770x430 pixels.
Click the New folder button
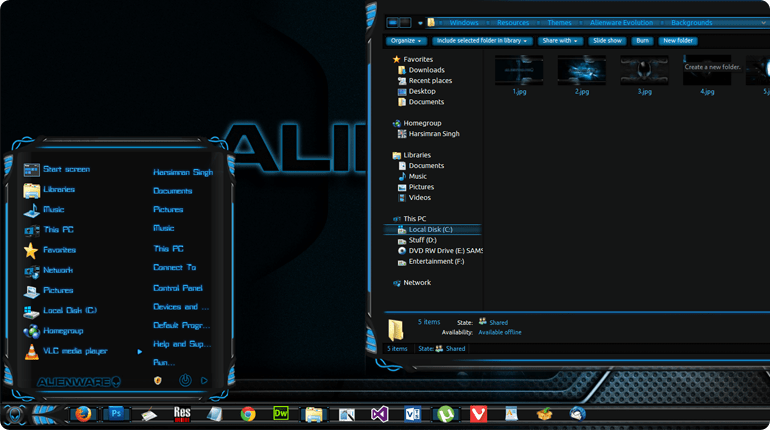click(x=678, y=41)
